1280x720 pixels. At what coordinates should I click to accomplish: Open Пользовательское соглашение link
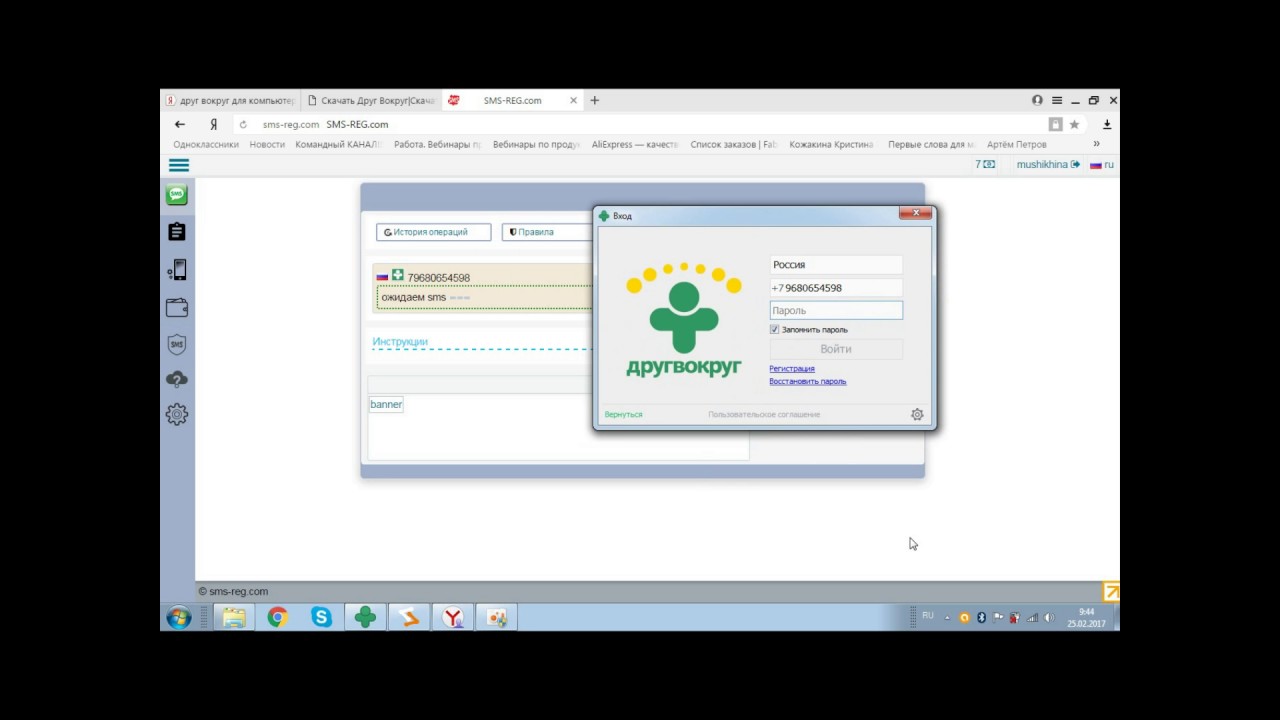(764, 414)
